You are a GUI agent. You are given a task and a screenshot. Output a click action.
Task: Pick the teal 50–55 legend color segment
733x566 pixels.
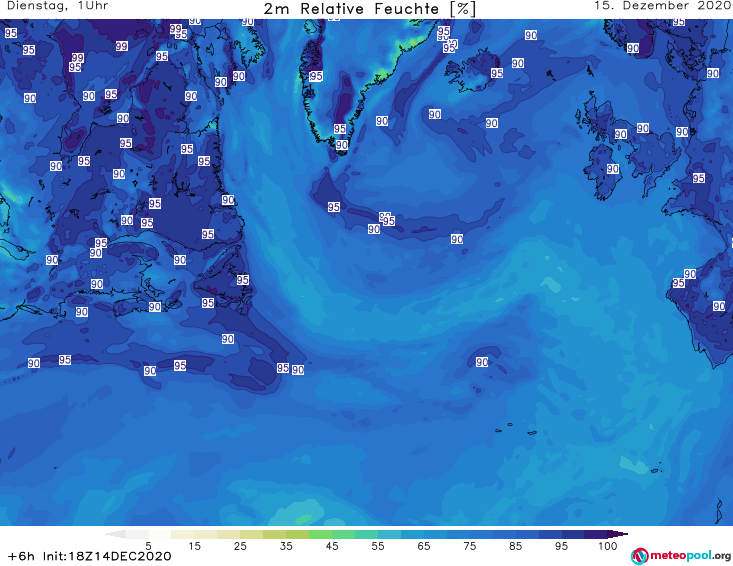coord(366,534)
